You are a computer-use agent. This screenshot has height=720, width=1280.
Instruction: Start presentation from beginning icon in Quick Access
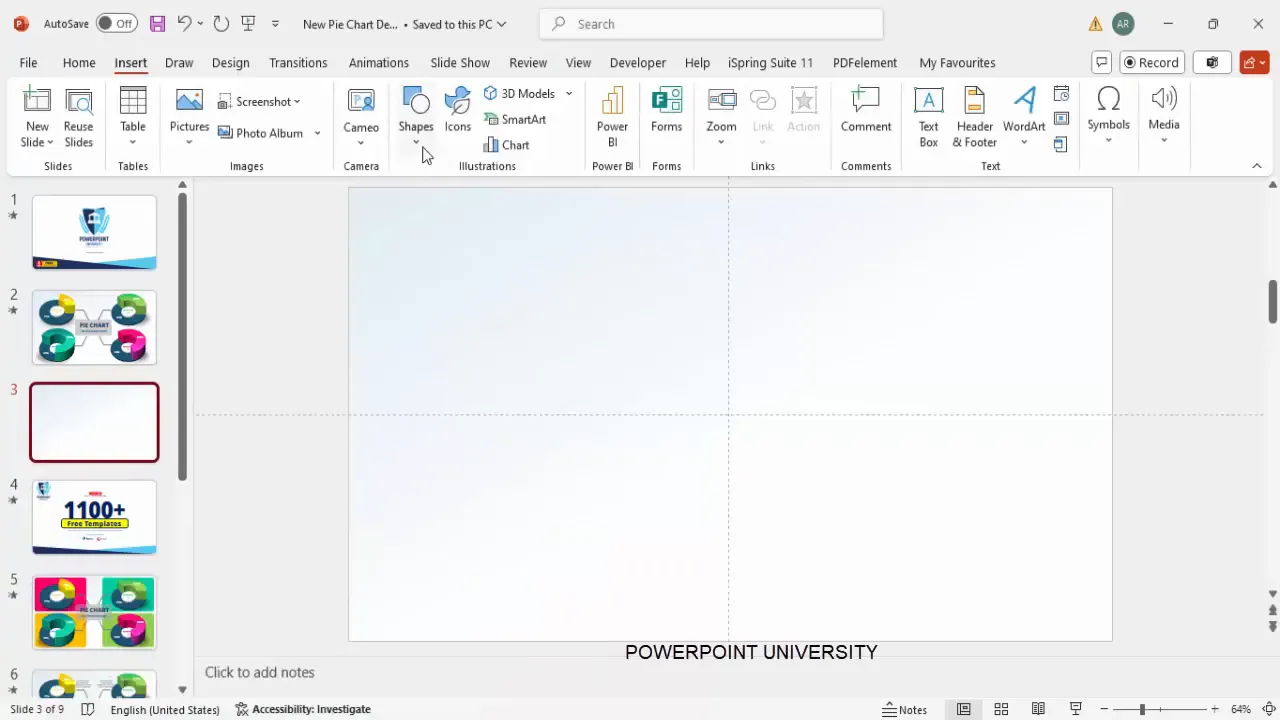click(249, 23)
